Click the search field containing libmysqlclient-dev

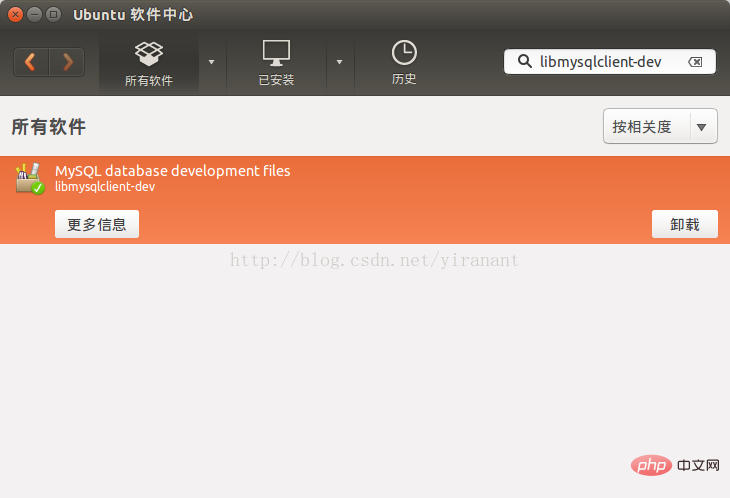[x=609, y=61]
